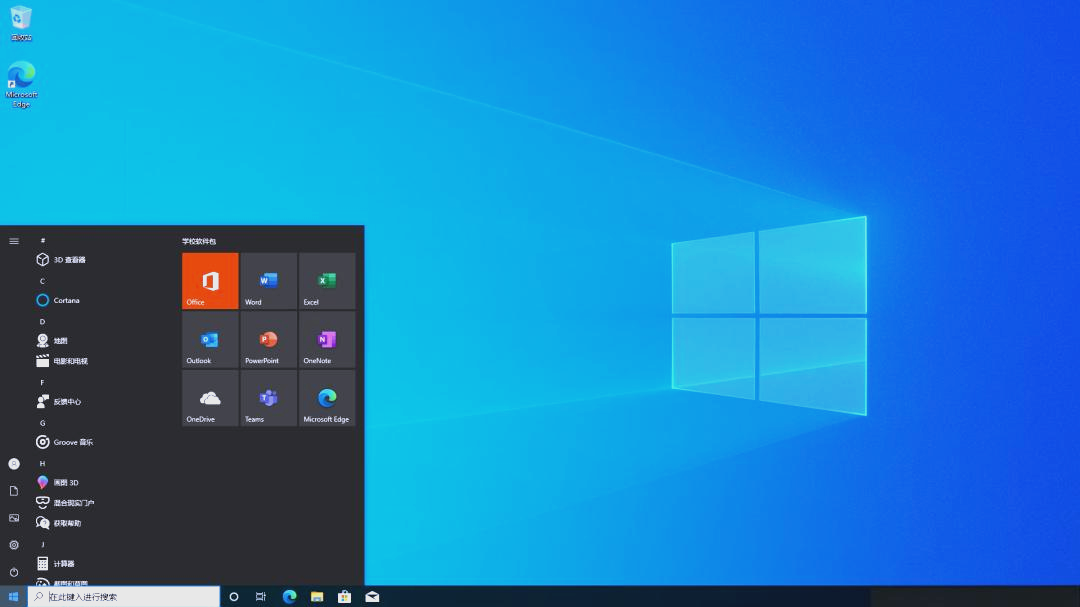The image size is (1080, 607).
Task: Open the orange Office tile
Action: (208, 281)
